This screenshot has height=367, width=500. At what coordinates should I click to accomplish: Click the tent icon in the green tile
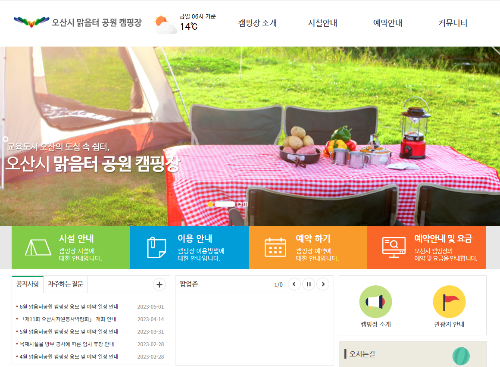pyautogui.click(x=38, y=248)
